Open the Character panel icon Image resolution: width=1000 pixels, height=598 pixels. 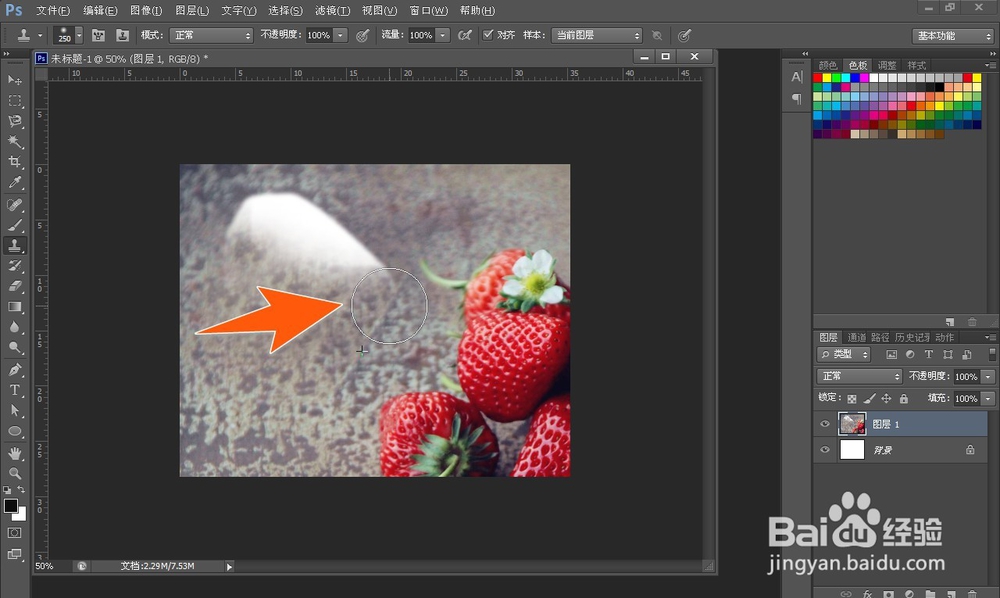(x=797, y=77)
